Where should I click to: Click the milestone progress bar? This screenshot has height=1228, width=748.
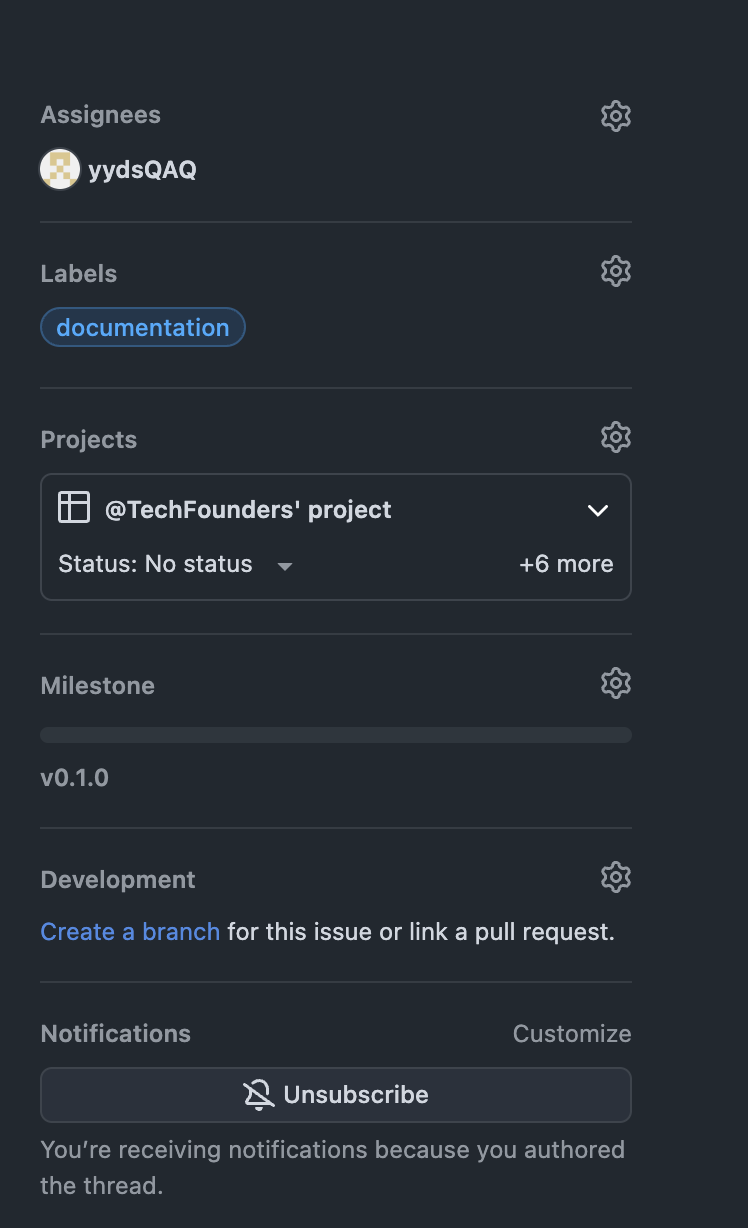point(335,734)
